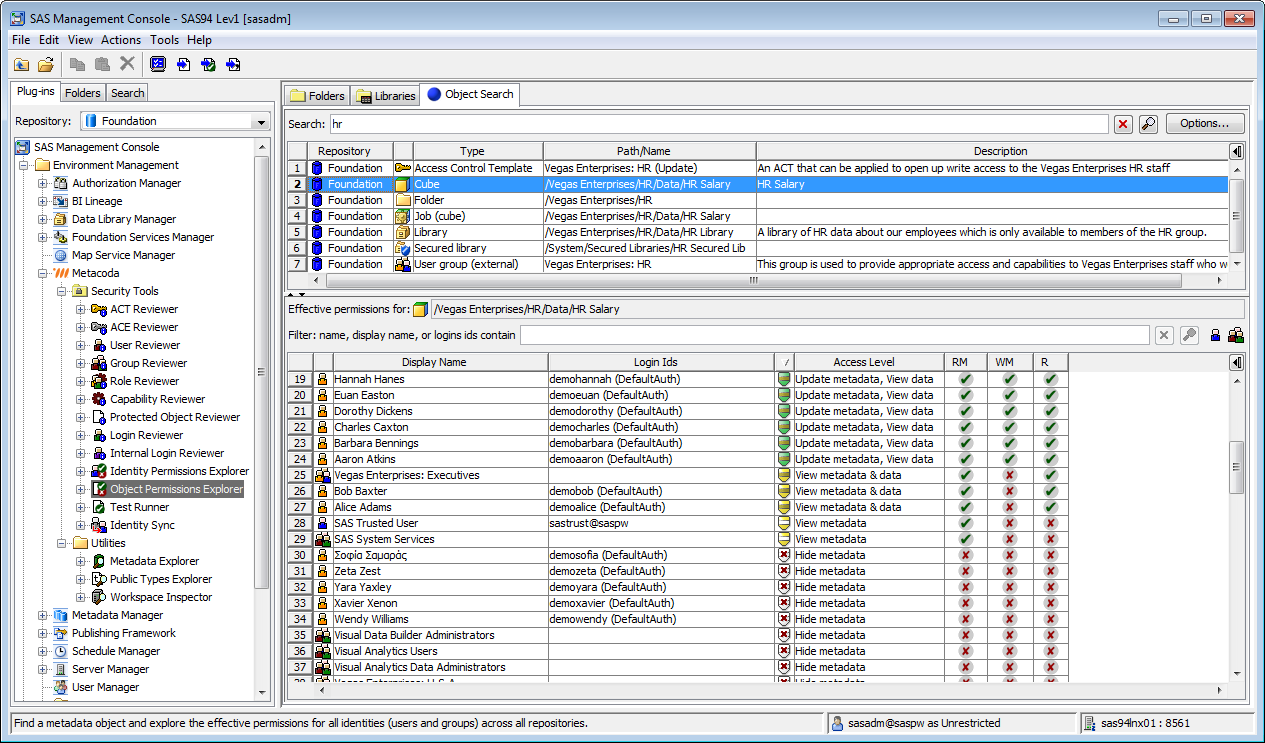Screen dimensions: 1265x743
Task: Select search result row Job (cube)
Action: pos(757,216)
